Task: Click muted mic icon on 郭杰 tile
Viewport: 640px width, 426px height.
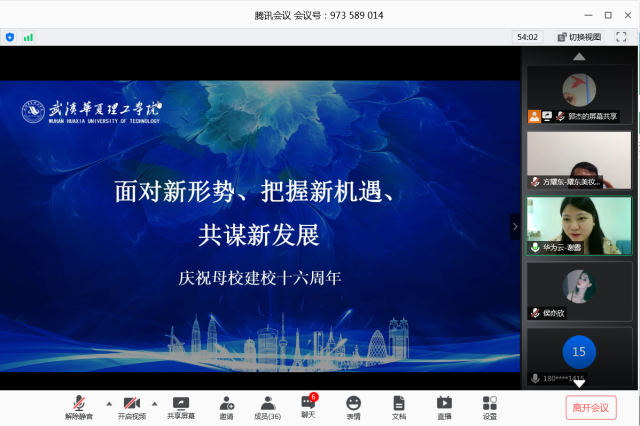Action: point(560,116)
